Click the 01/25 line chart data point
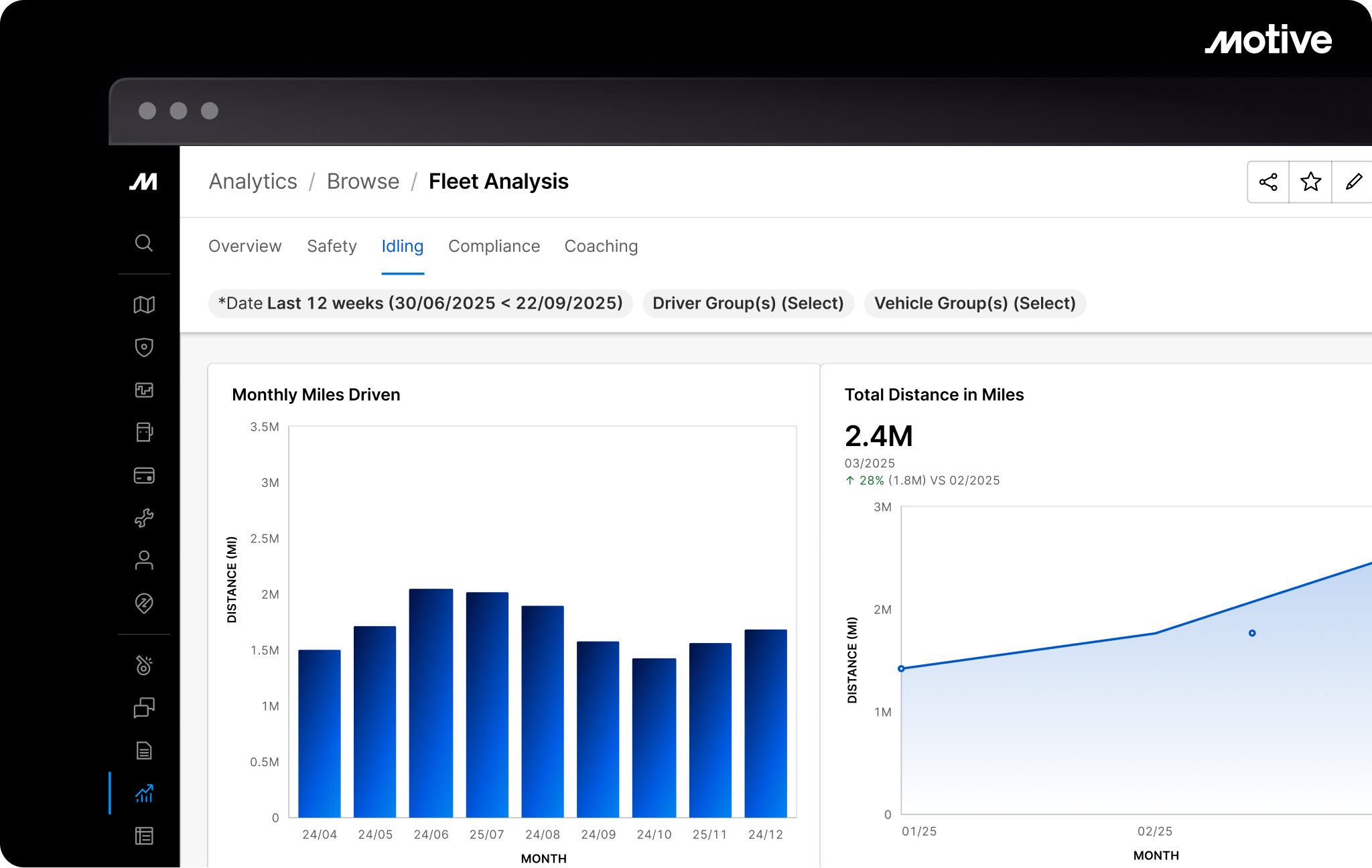1372x868 pixels. (901, 668)
